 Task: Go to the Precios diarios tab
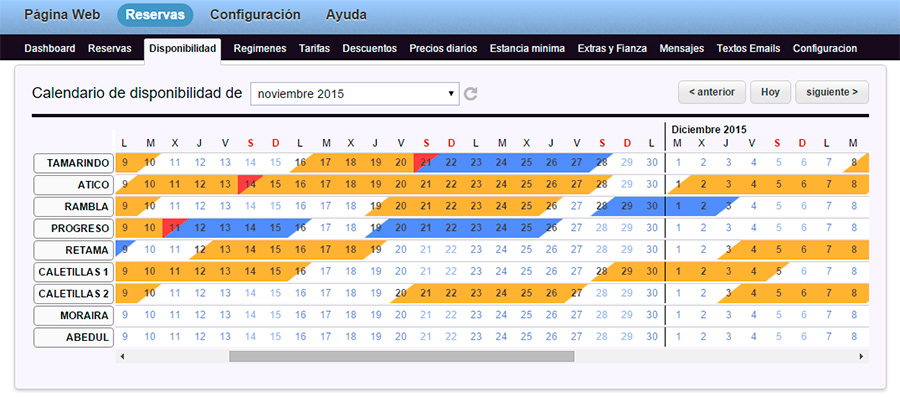pos(443,49)
